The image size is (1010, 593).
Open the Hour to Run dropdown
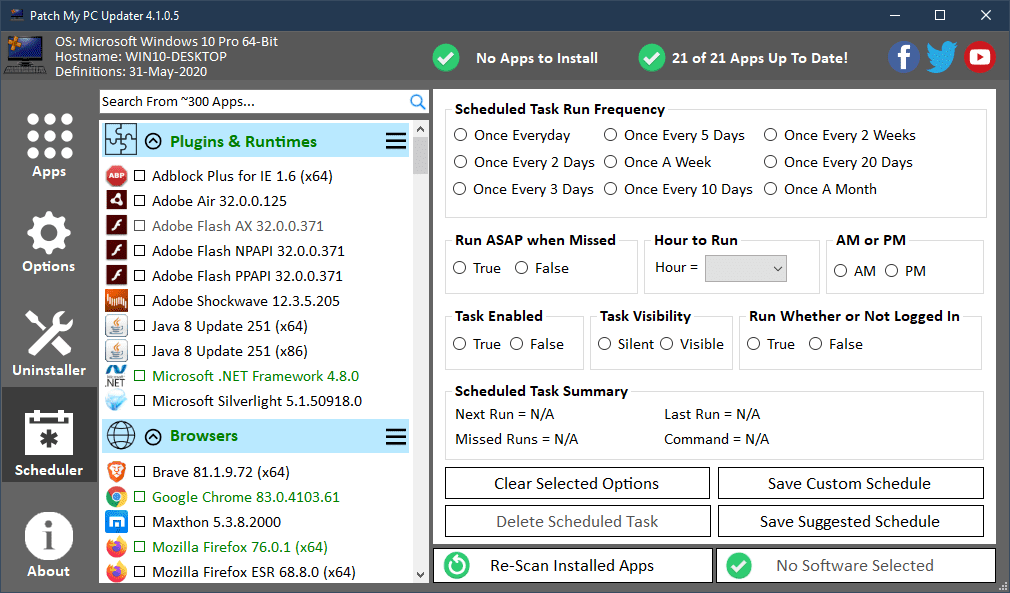746,268
